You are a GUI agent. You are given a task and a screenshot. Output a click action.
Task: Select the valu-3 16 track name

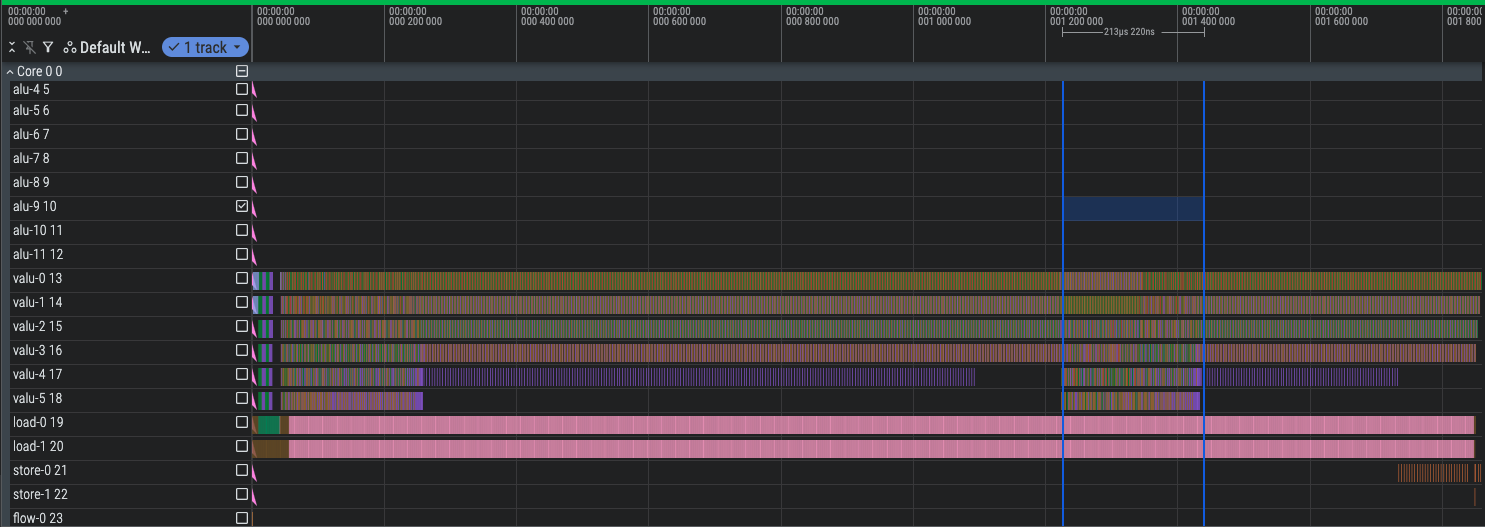[x=37, y=350]
